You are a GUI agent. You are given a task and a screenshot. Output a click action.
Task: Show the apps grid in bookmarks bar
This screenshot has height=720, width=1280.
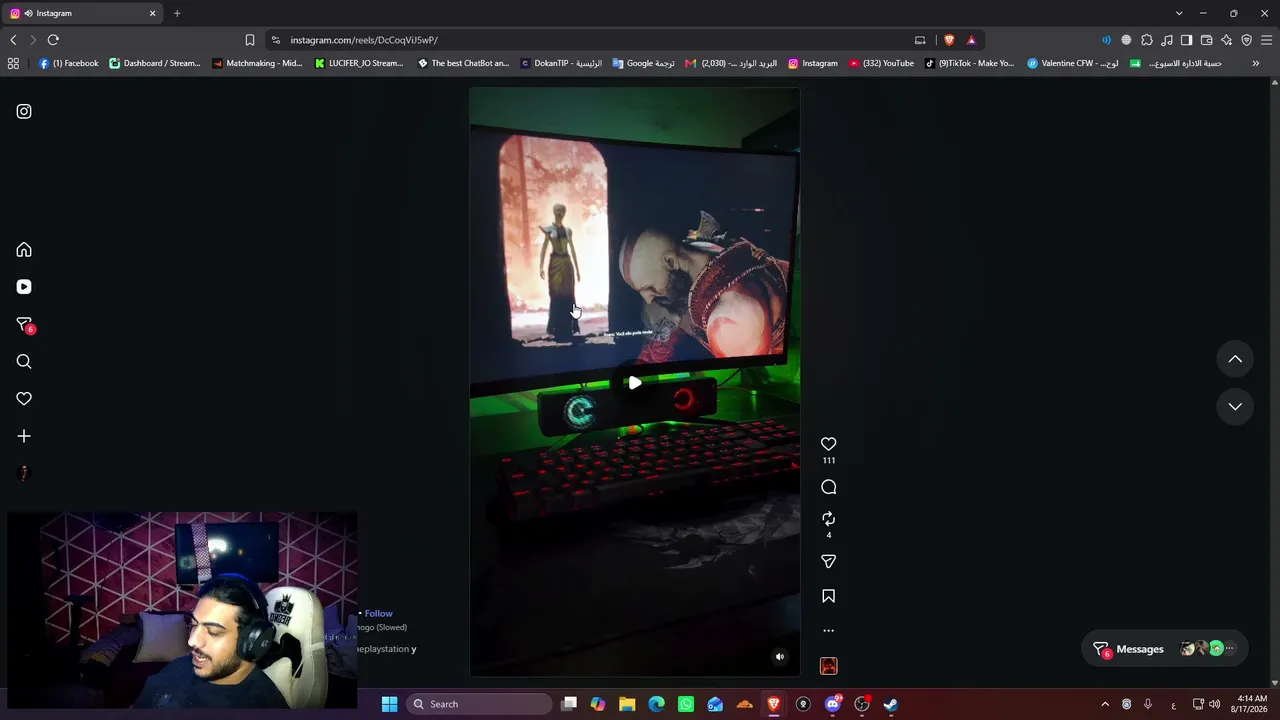(x=13, y=63)
